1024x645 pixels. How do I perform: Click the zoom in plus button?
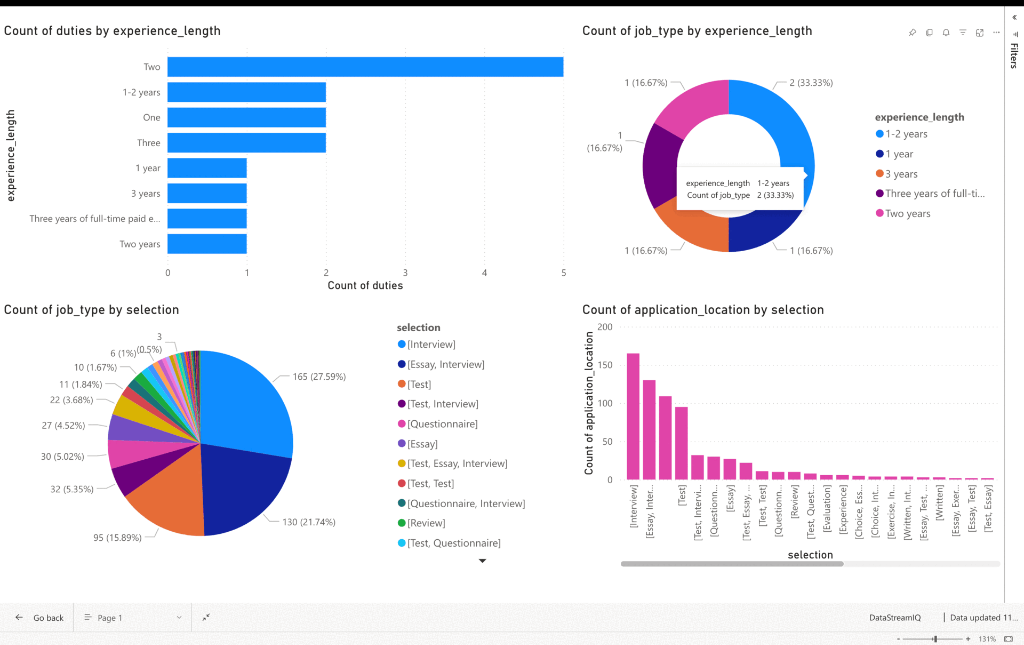pyautogui.click(x=967, y=638)
